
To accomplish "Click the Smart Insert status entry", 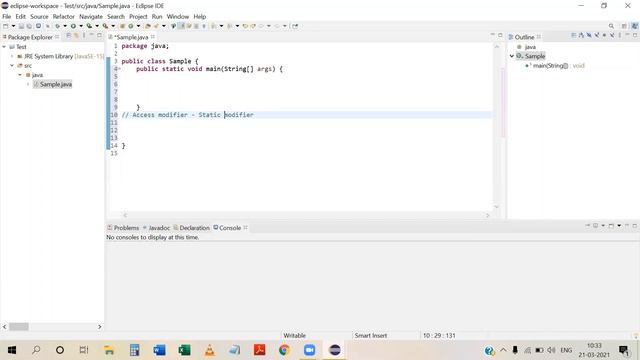I will [371, 336].
